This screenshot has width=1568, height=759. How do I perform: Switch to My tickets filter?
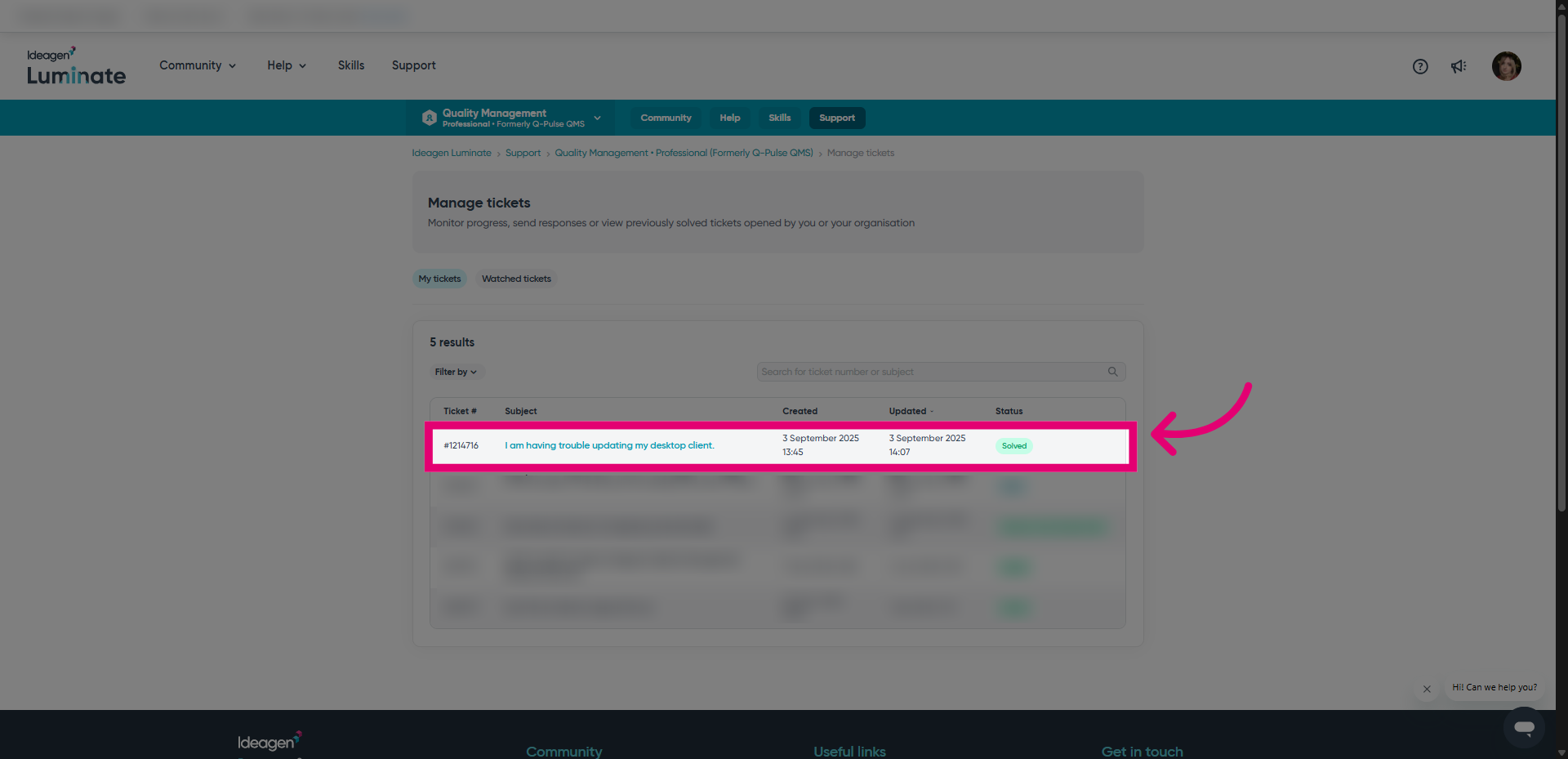439,279
